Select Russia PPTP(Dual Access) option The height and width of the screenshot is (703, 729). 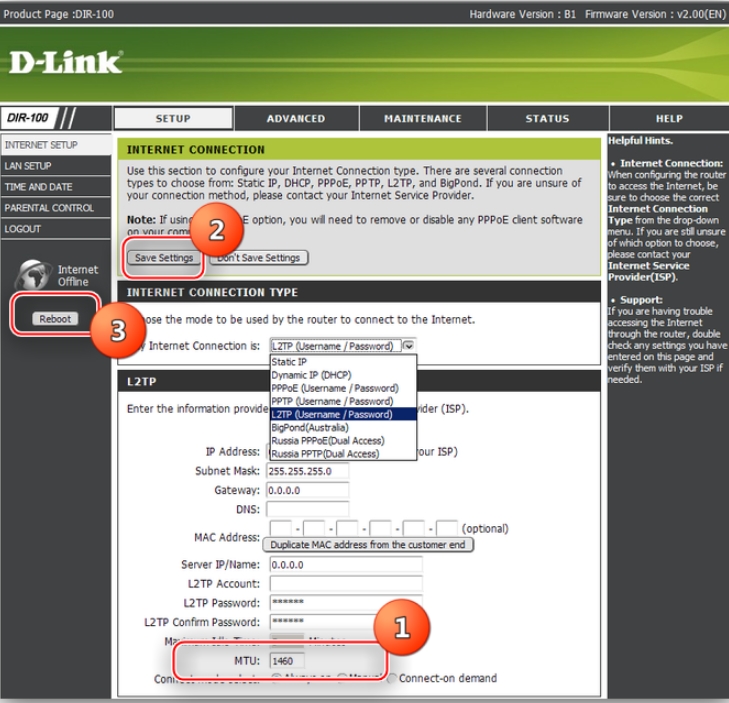(x=343, y=453)
